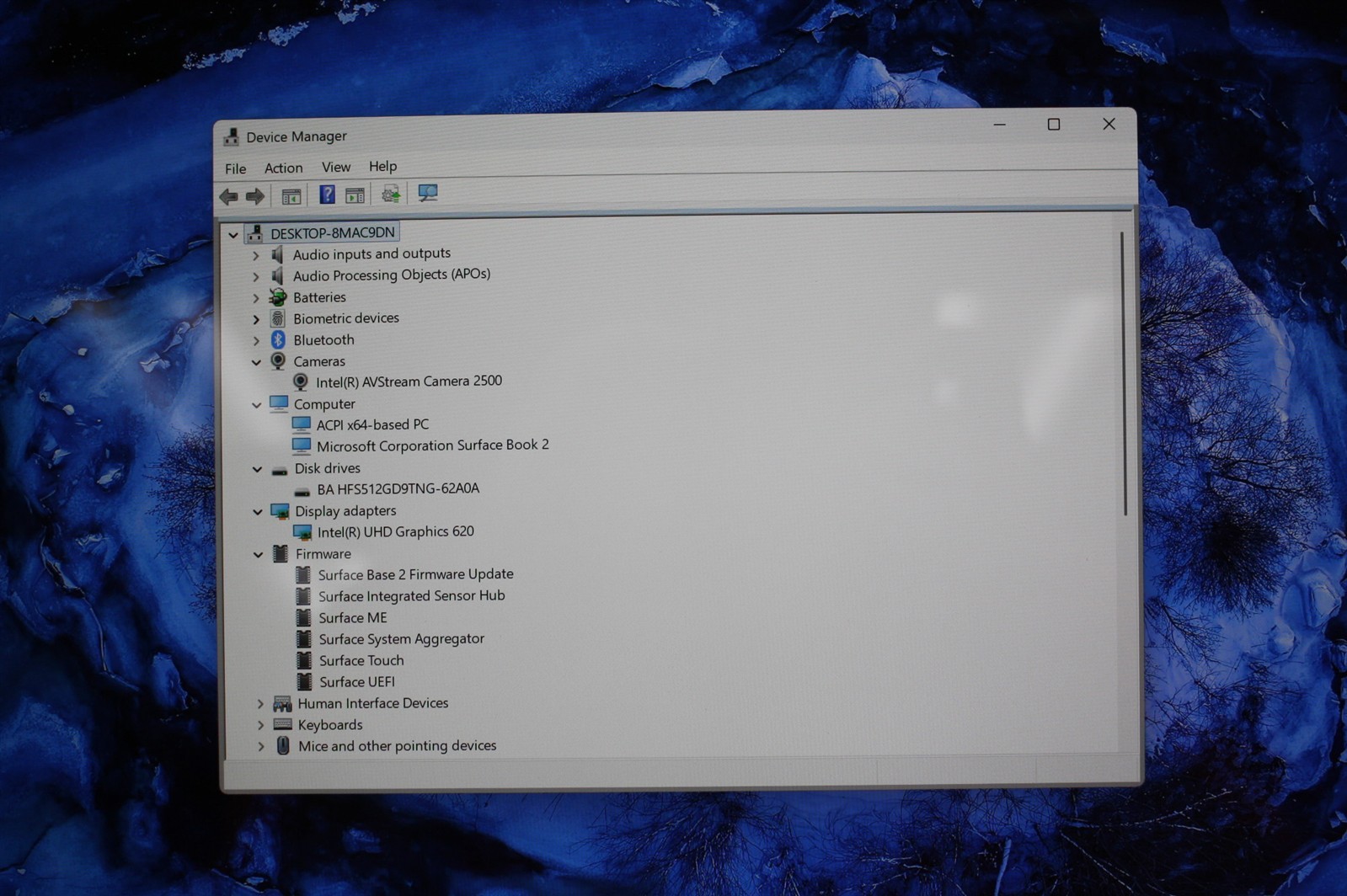
Task: Click the Batteries category icon
Action: click(x=277, y=297)
